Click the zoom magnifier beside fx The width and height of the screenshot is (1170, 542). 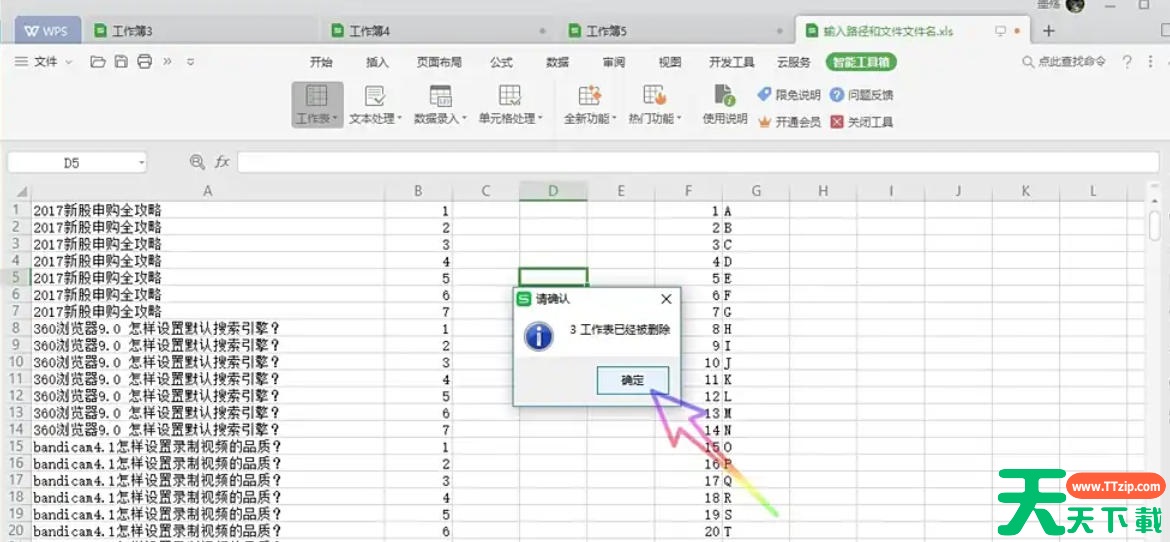click(x=197, y=162)
